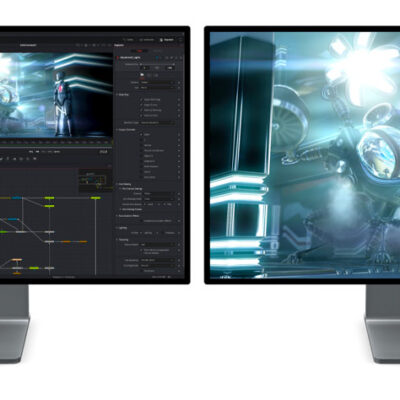Open the dropdown beneath the four checkboxes
400x400 pixels.
tap(157, 123)
